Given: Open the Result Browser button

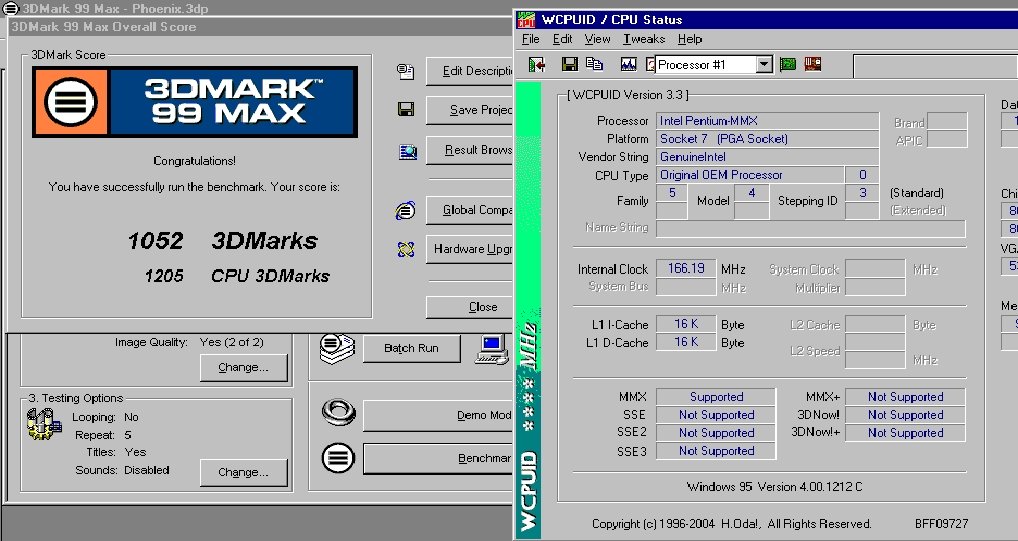Looking at the screenshot, I should (x=469, y=150).
